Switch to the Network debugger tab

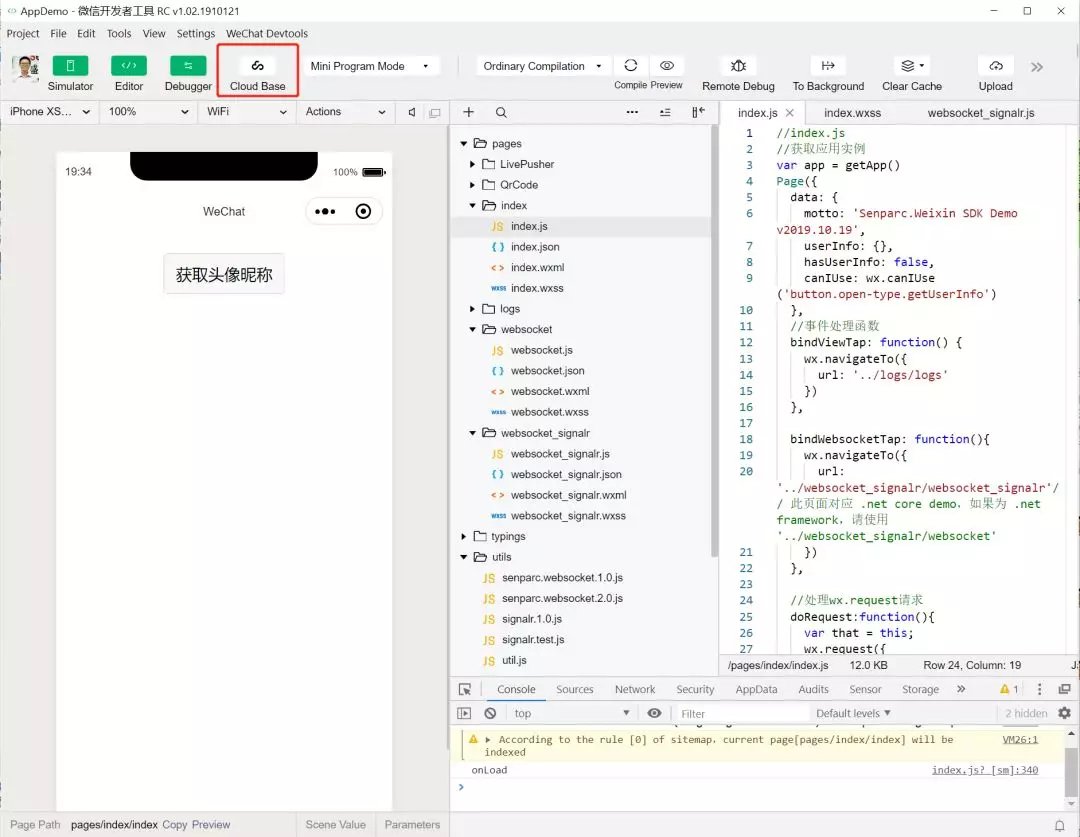click(x=635, y=689)
